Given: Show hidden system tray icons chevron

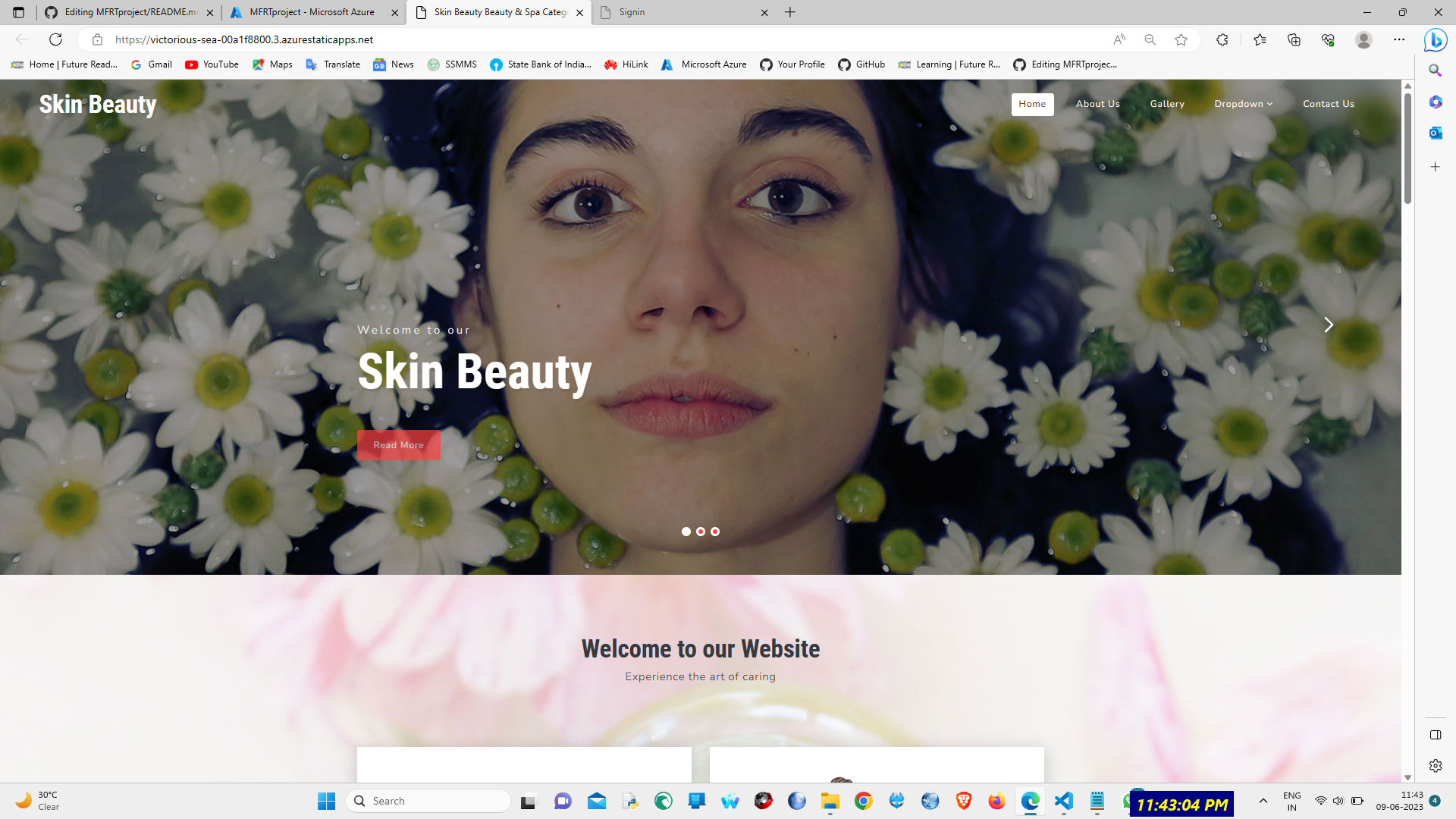Looking at the screenshot, I should coord(1263,801).
